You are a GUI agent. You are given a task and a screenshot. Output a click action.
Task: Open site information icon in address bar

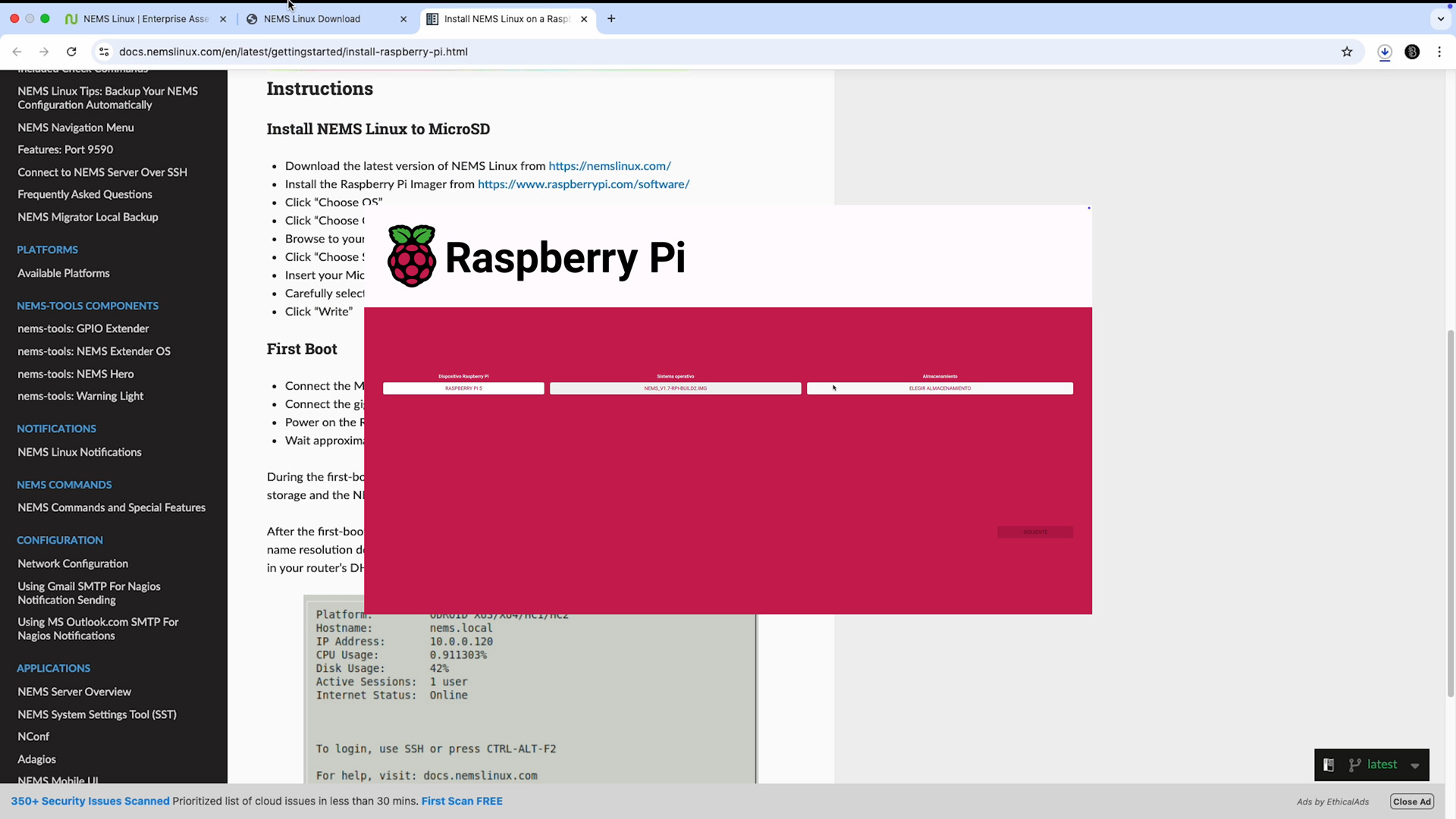pos(104,52)
